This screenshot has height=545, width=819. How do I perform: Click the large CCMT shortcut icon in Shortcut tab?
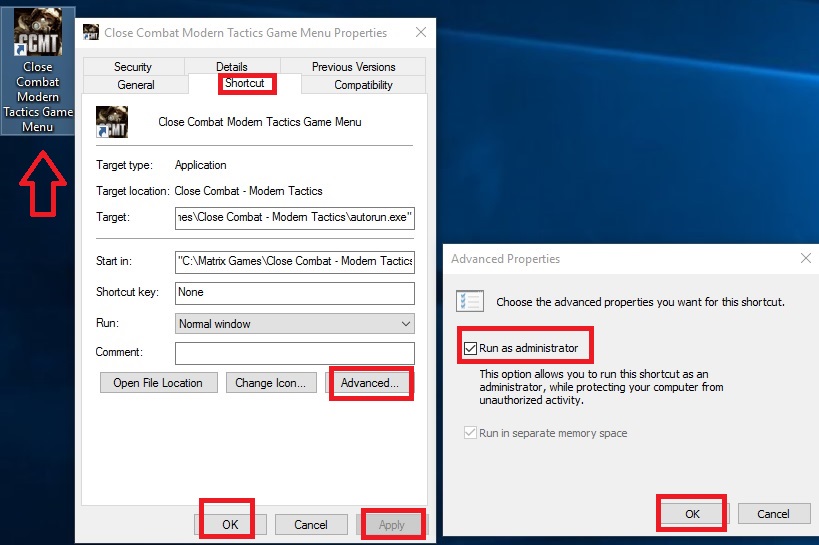[112, 122]
